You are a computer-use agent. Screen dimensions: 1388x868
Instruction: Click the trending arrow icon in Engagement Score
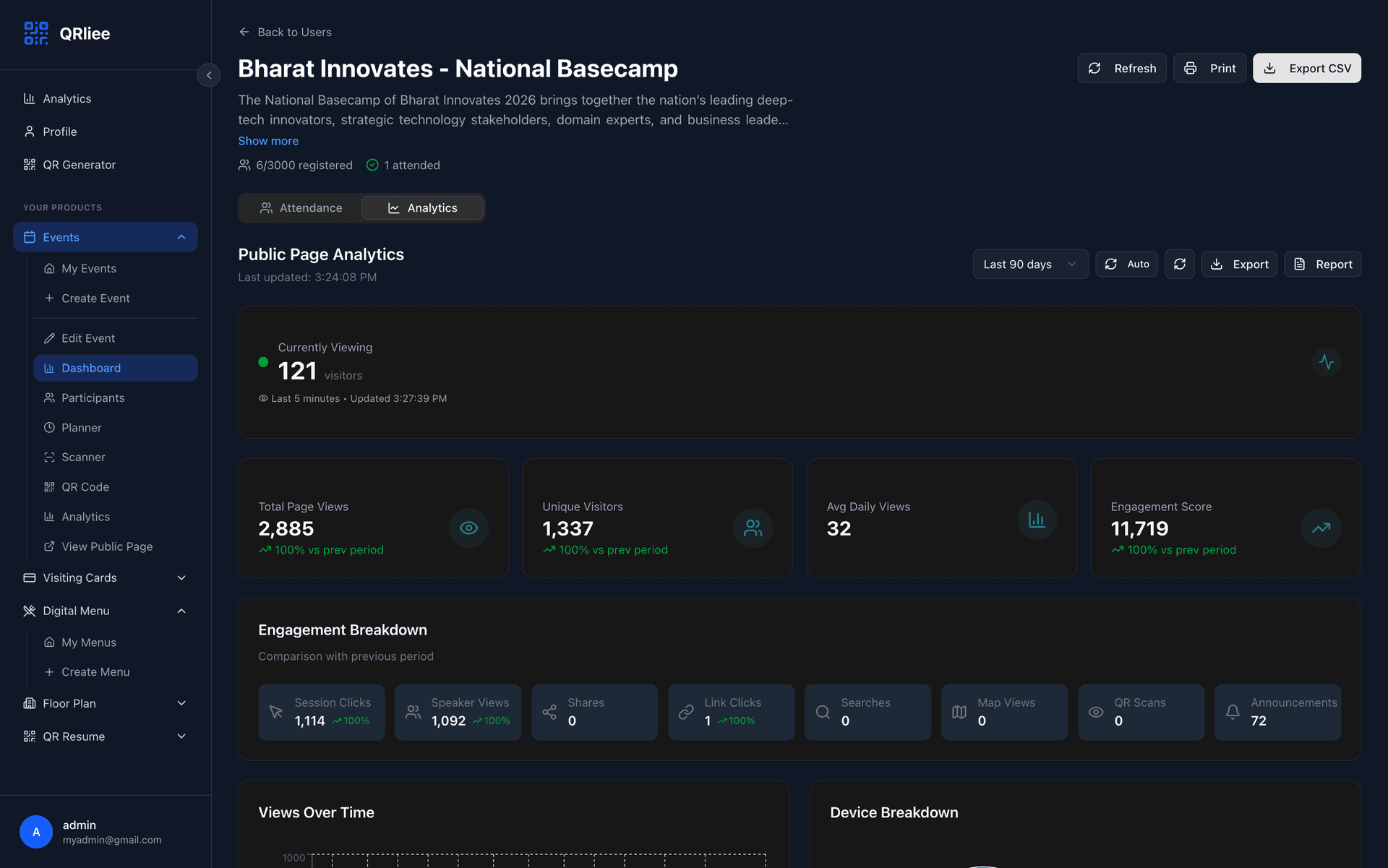point(1321,528)
